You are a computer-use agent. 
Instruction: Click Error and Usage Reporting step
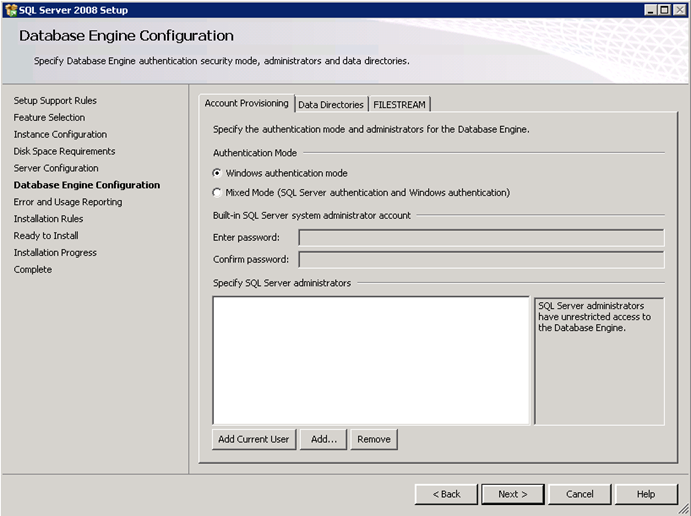[68, 202]
